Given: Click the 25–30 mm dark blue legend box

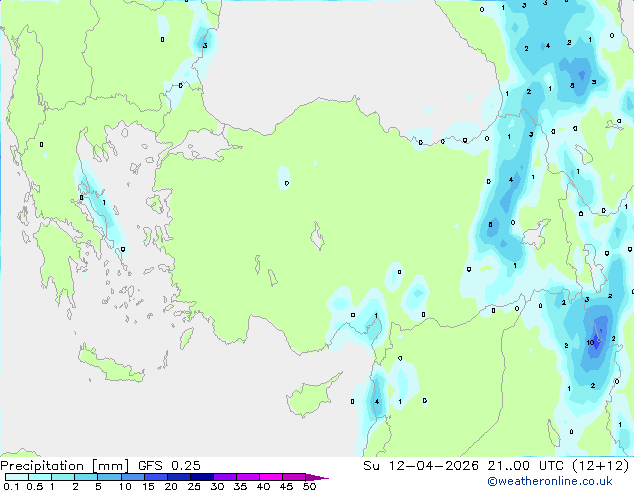Looking at the screenshot, I should [202, 477].
